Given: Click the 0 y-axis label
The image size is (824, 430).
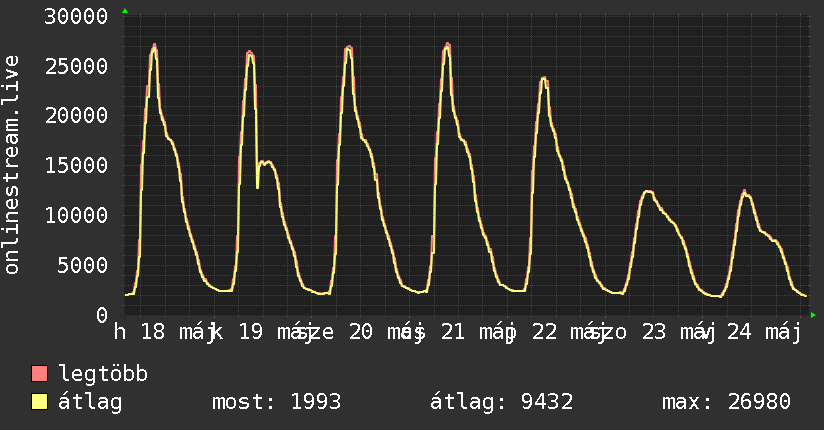Looking at the screenshot, I should pos(102,315).
